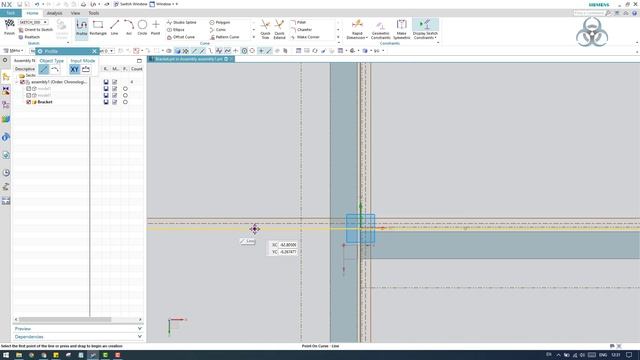Choose Pattern Curve
This screenshot has height=360, width=640.
[224, 37]
